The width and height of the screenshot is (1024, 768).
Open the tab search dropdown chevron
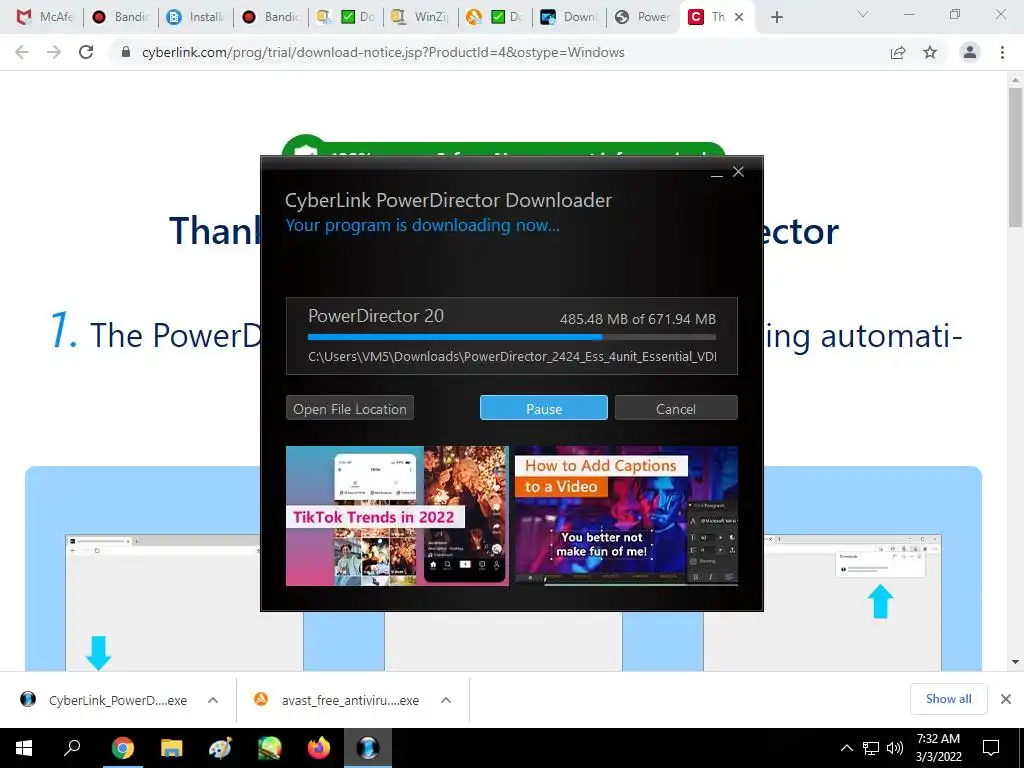pos(863,14)
